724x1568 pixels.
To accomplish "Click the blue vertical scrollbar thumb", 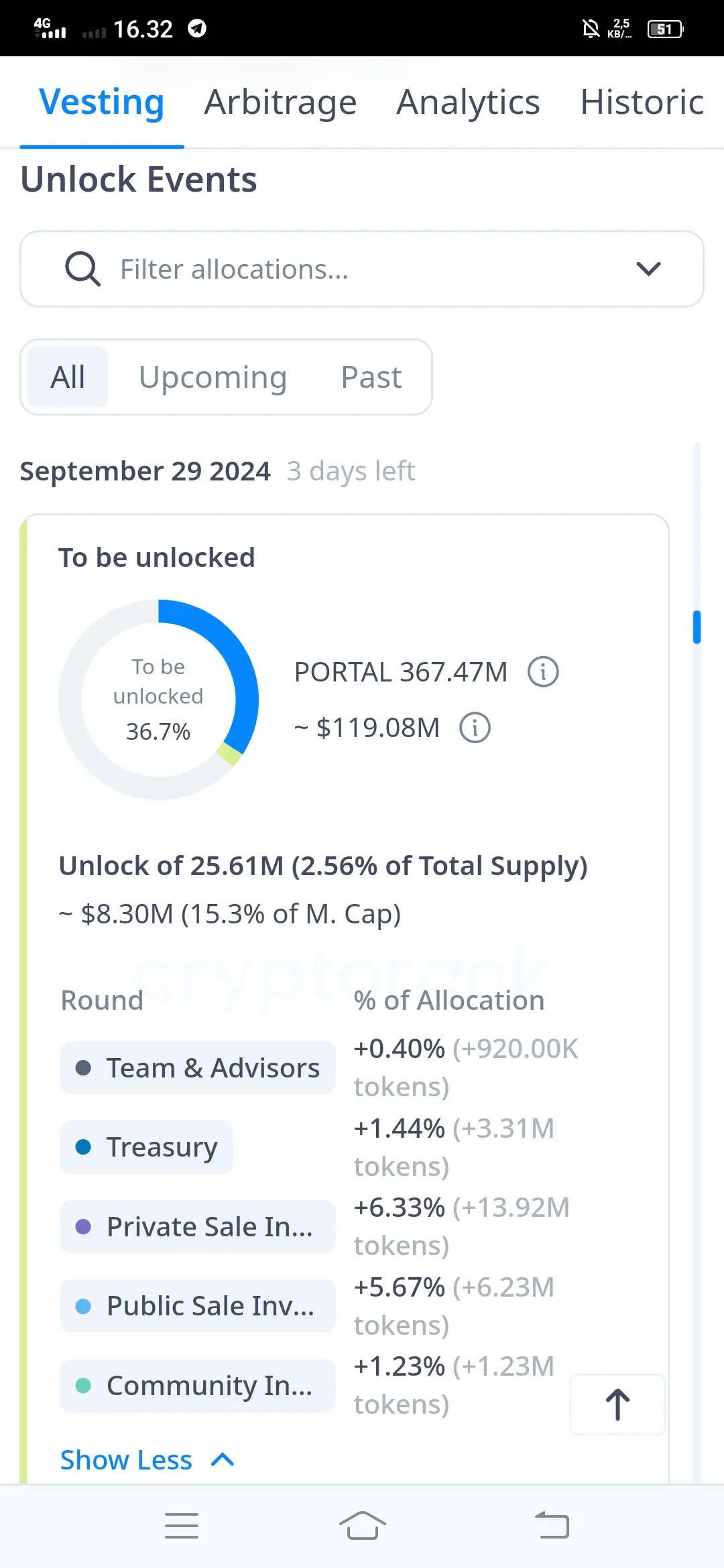I will (x=697, y=627).
